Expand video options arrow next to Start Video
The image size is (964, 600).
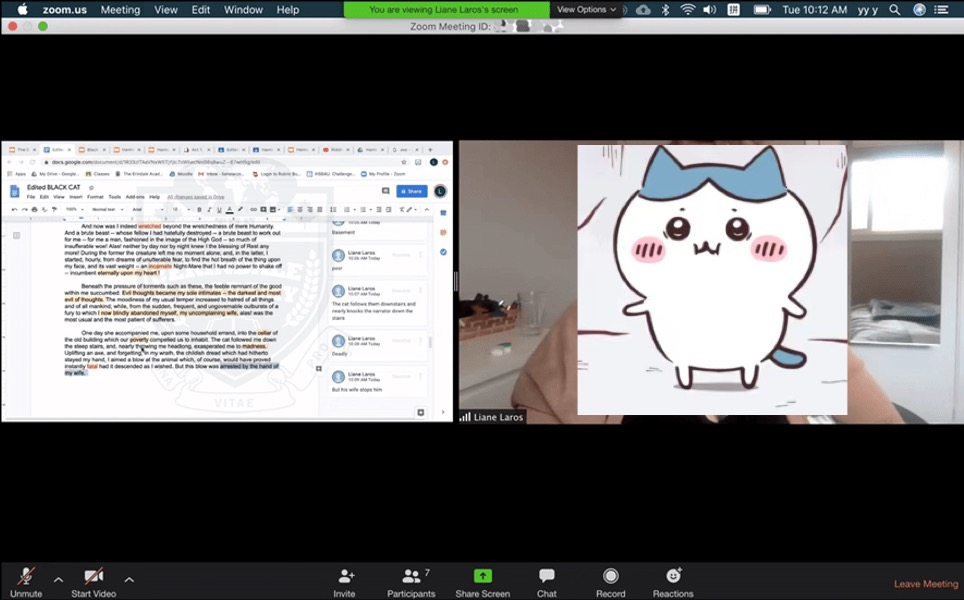129,579
